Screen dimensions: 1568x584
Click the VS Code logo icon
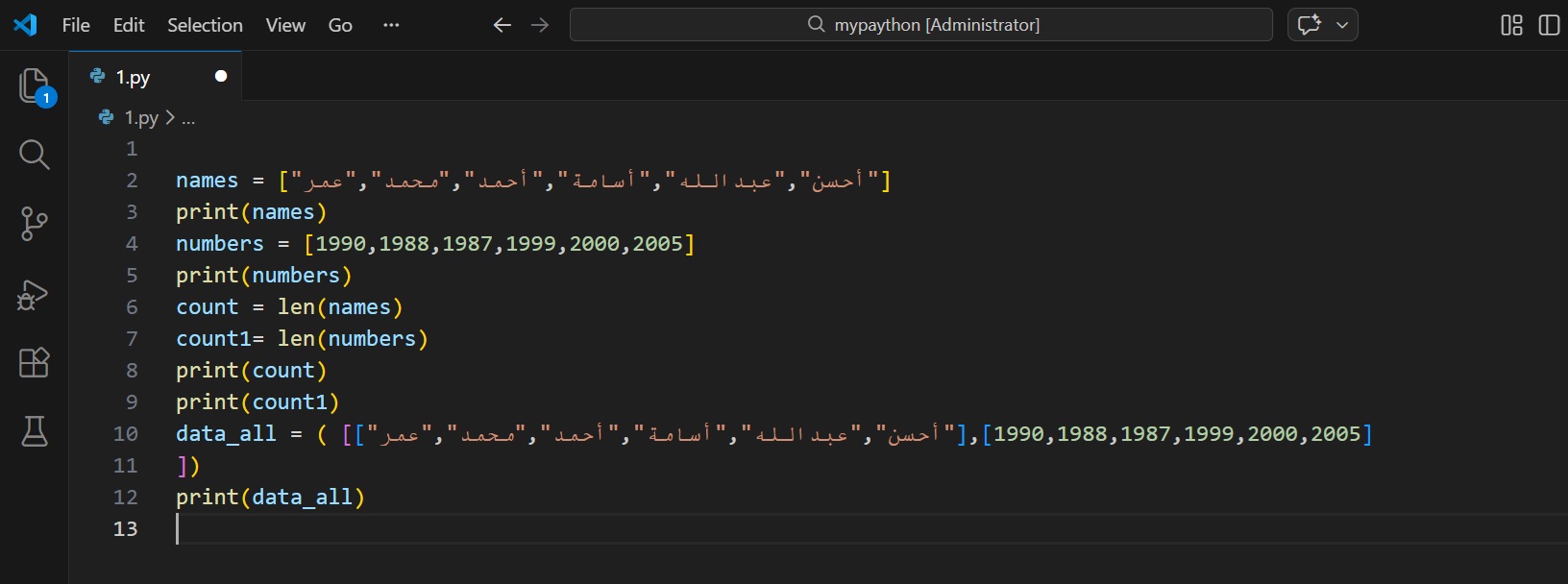pos(25,25)
